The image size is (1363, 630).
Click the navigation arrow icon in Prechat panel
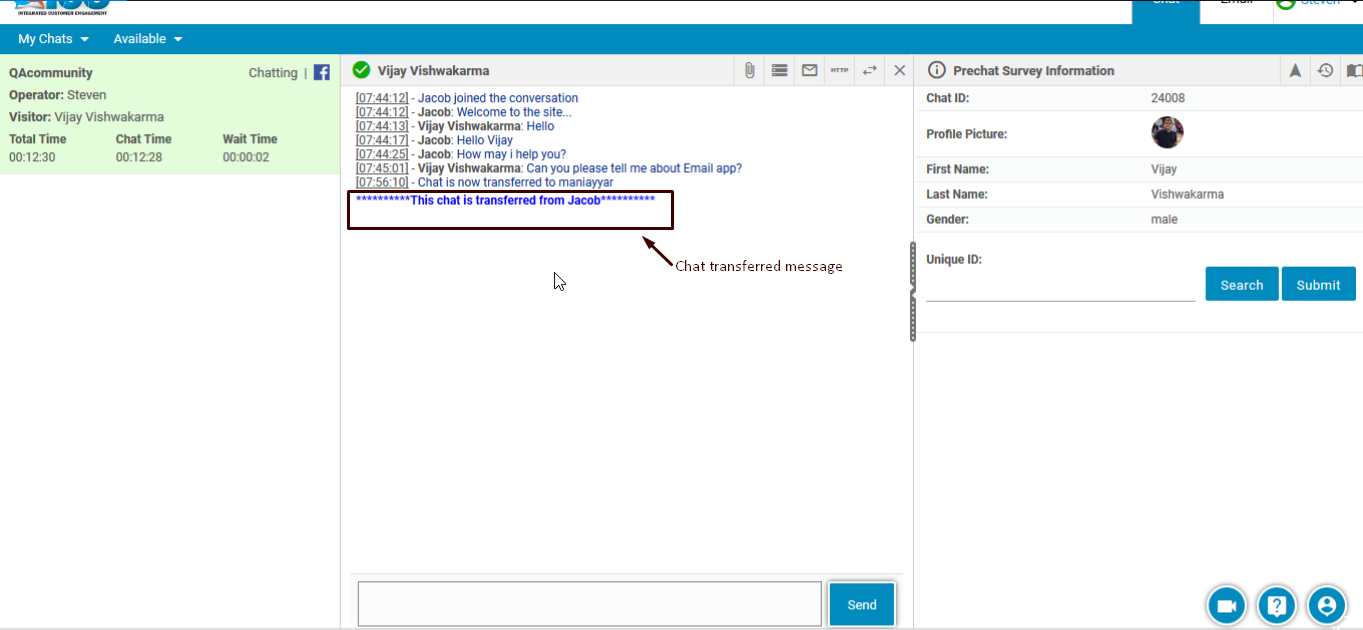1295,70
